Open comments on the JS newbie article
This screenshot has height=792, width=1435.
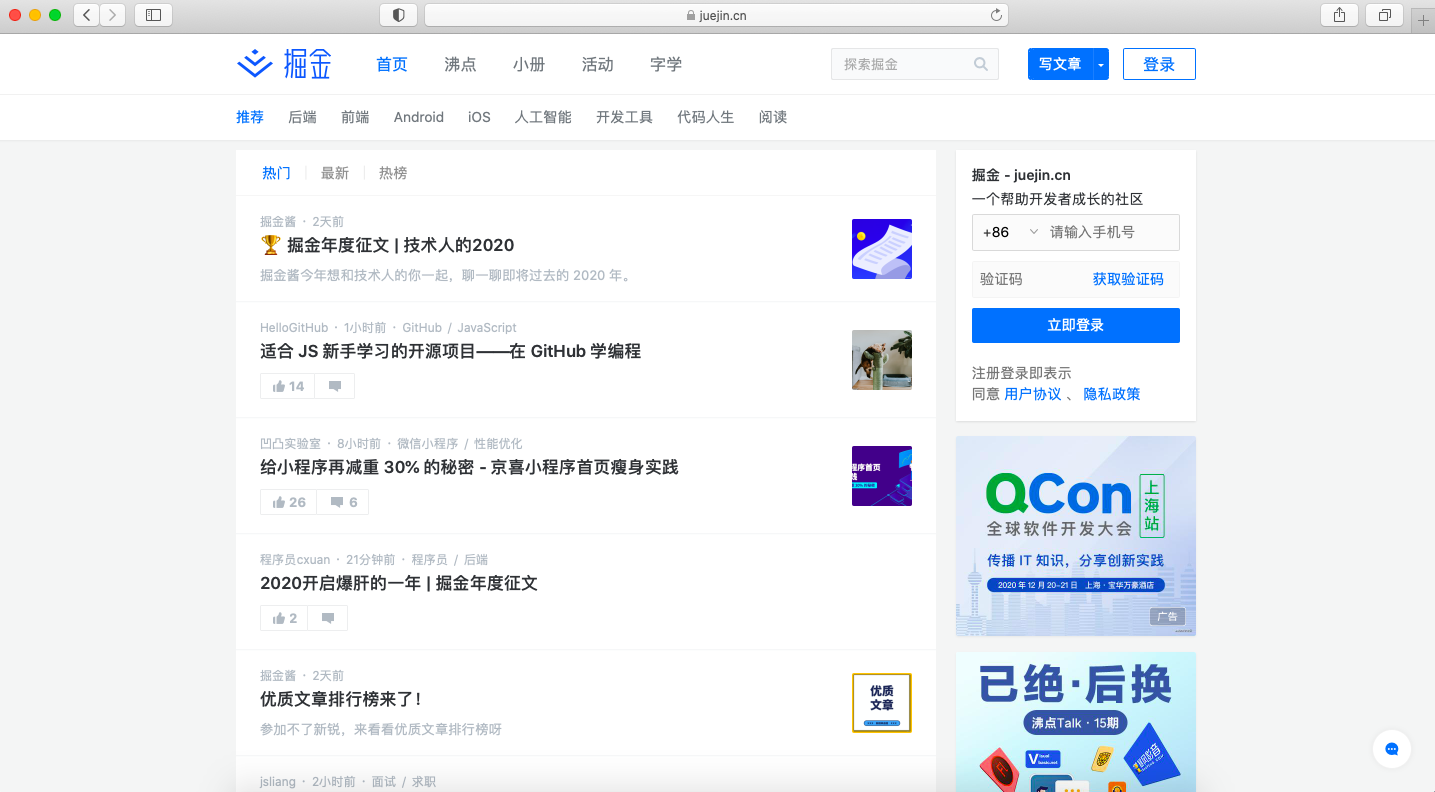pos(335,386)
